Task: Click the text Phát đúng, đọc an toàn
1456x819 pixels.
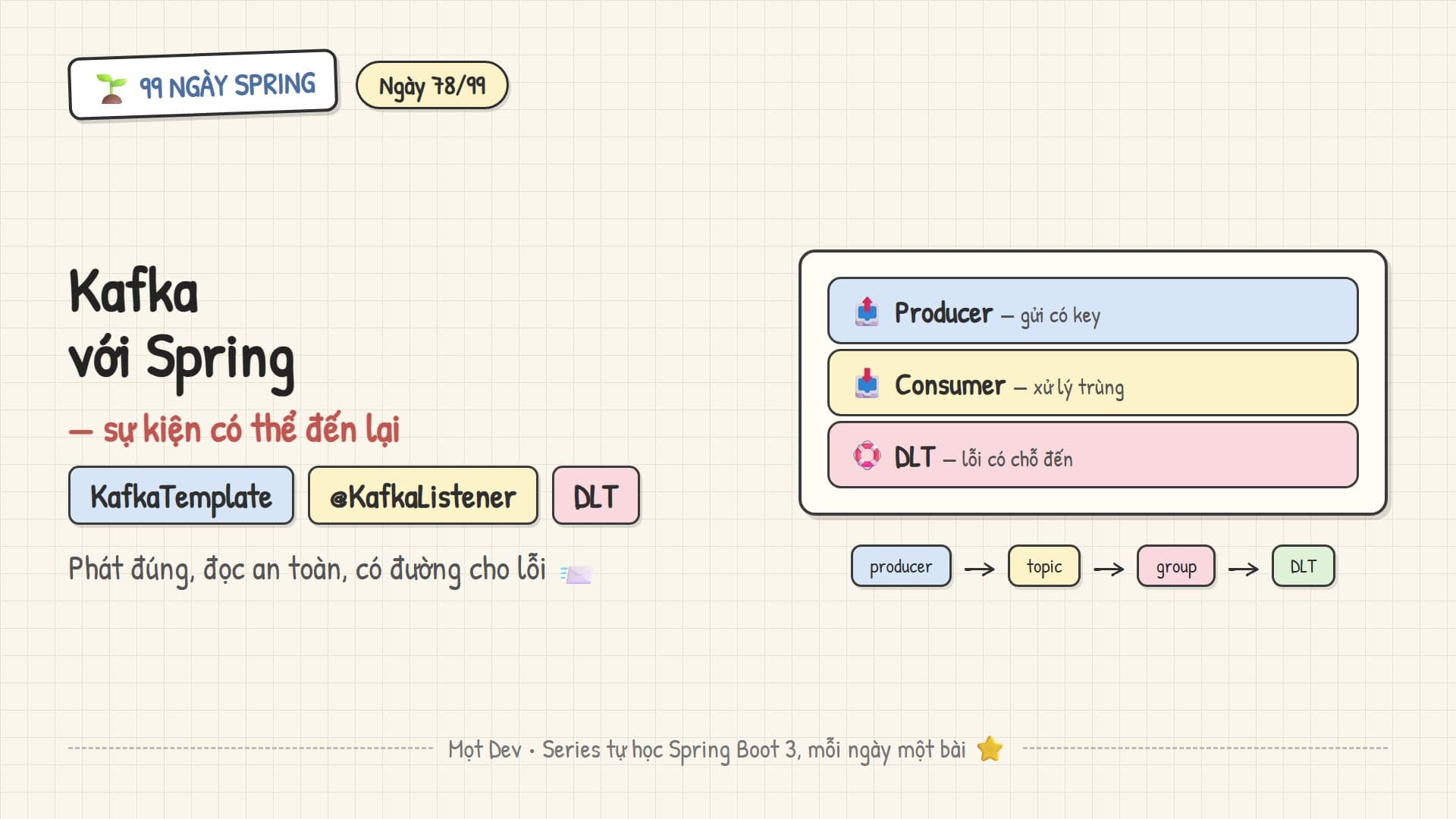Action: tap(208, 570)
